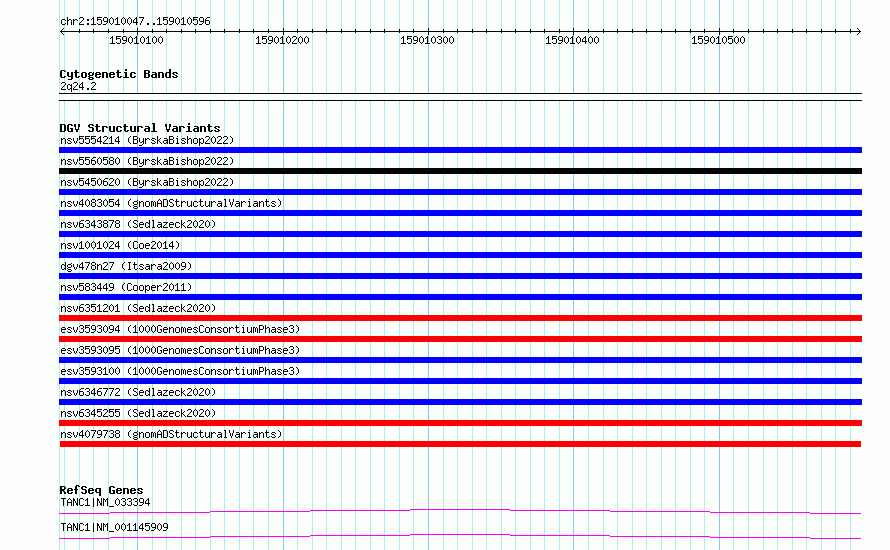Screen dimensions: 890x550
Task: Click the TANC1|NM_033394 gene label
Action: [x=105, y=502]
